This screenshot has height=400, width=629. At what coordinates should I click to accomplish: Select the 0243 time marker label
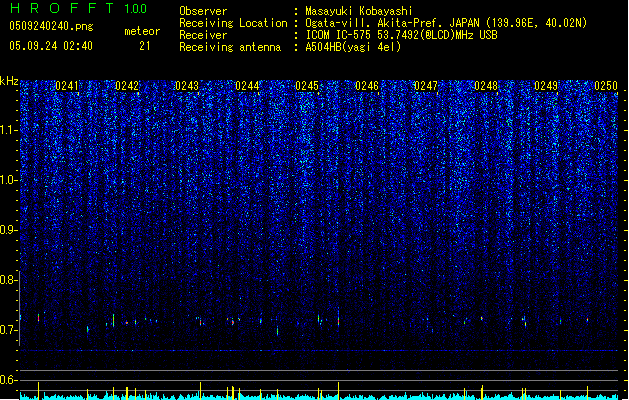pos(187,86)
